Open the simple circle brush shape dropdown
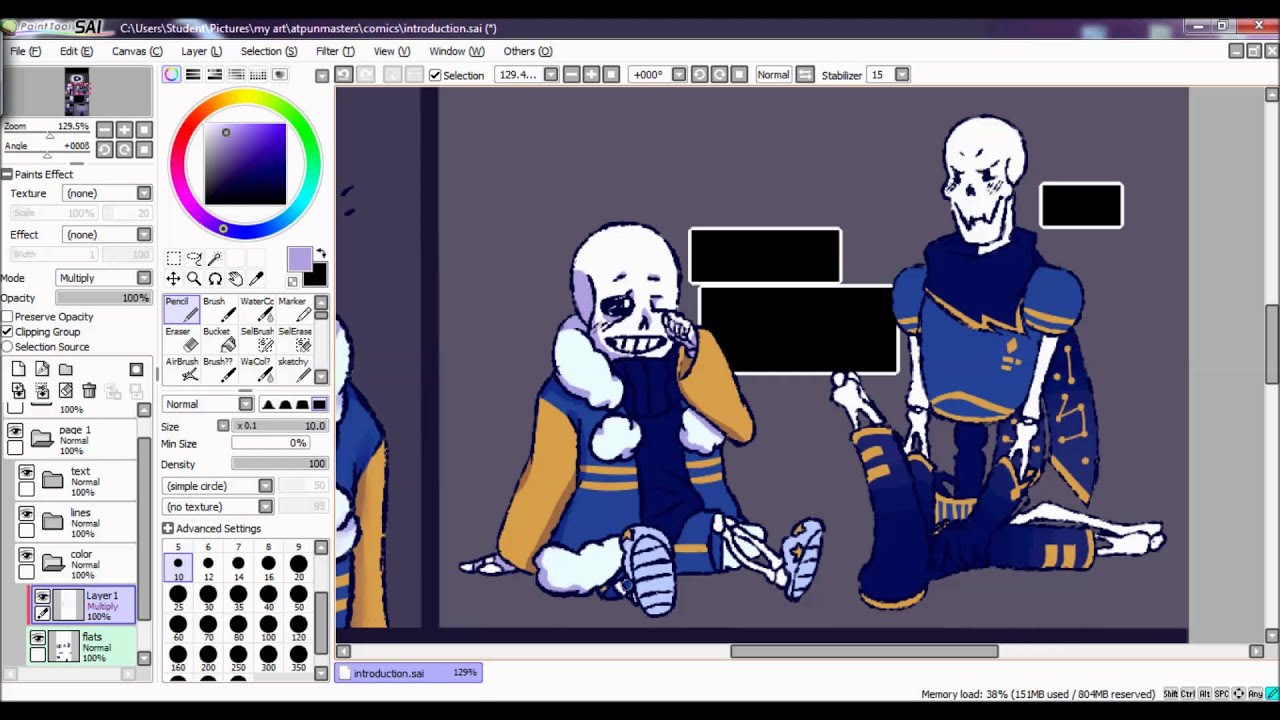 point(217,486)
